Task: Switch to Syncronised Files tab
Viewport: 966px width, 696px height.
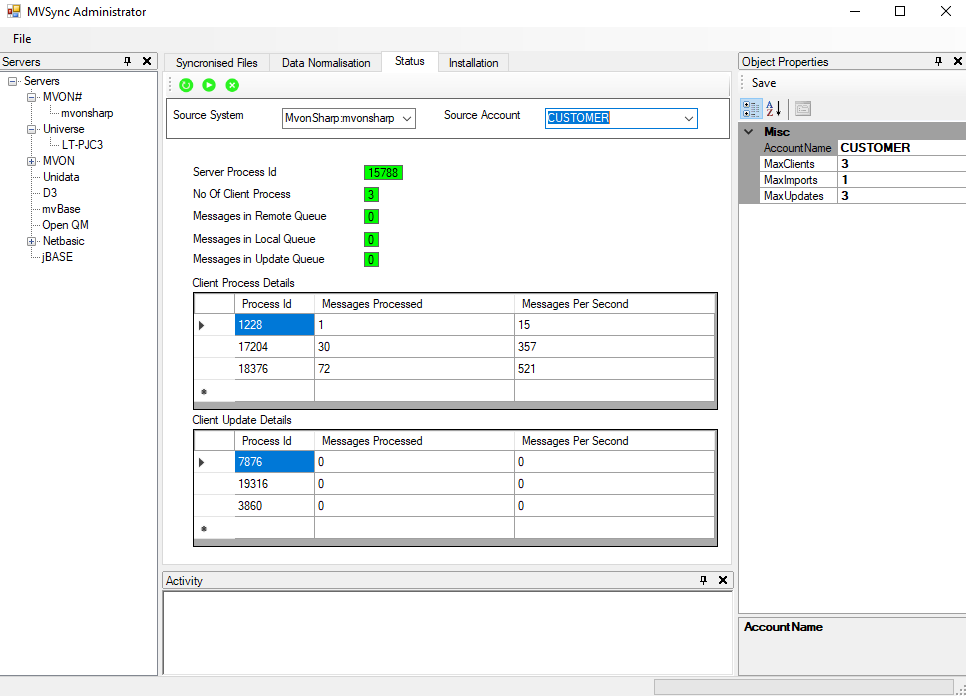Action: click(x=217, y=63)
